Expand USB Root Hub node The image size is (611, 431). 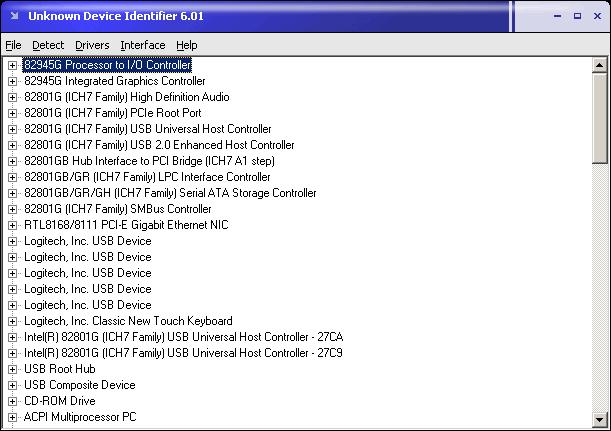tap(12, 369)
